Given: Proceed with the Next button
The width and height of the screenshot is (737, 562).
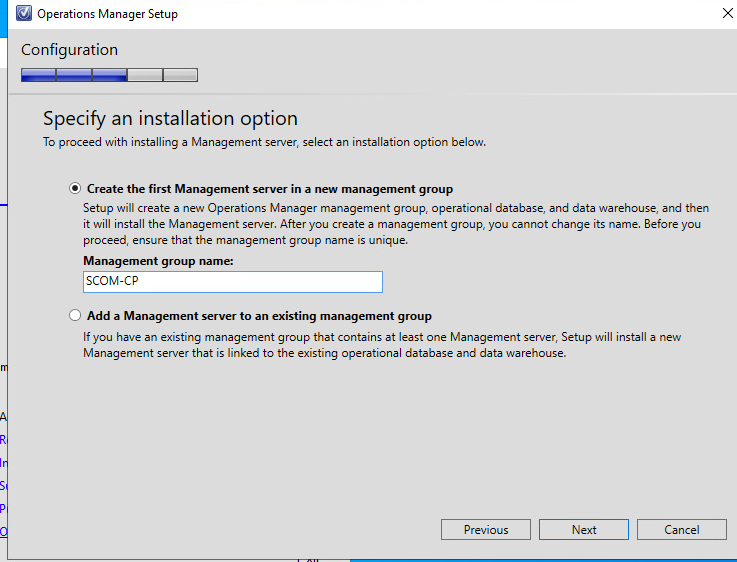Looking at the screenshot, I should pyautogui.click(x=584, y=530).
